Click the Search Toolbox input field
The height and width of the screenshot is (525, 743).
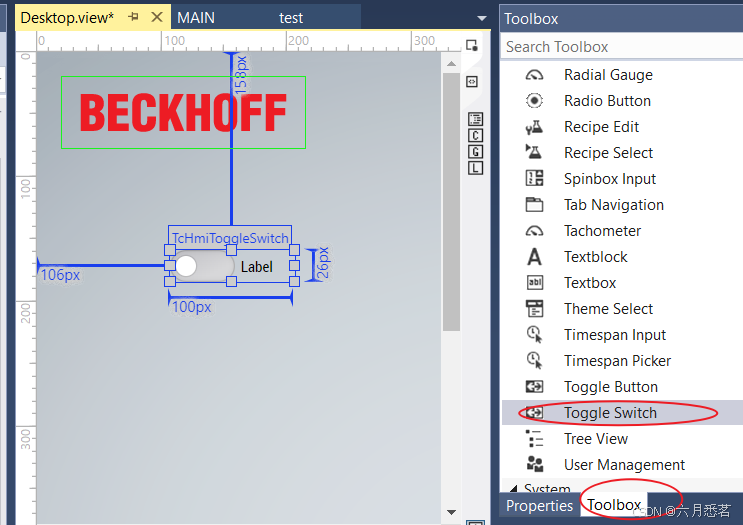tap(622, 47)
